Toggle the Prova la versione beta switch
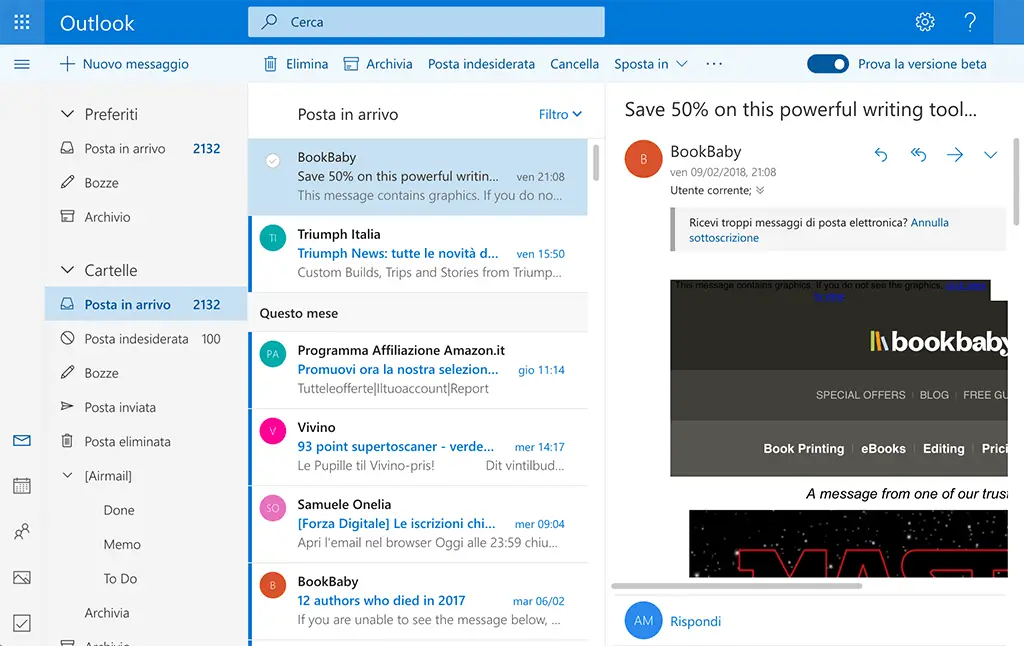Image resolution: width=1024 pixels, height=646 pixels. [x=827, y=64]
